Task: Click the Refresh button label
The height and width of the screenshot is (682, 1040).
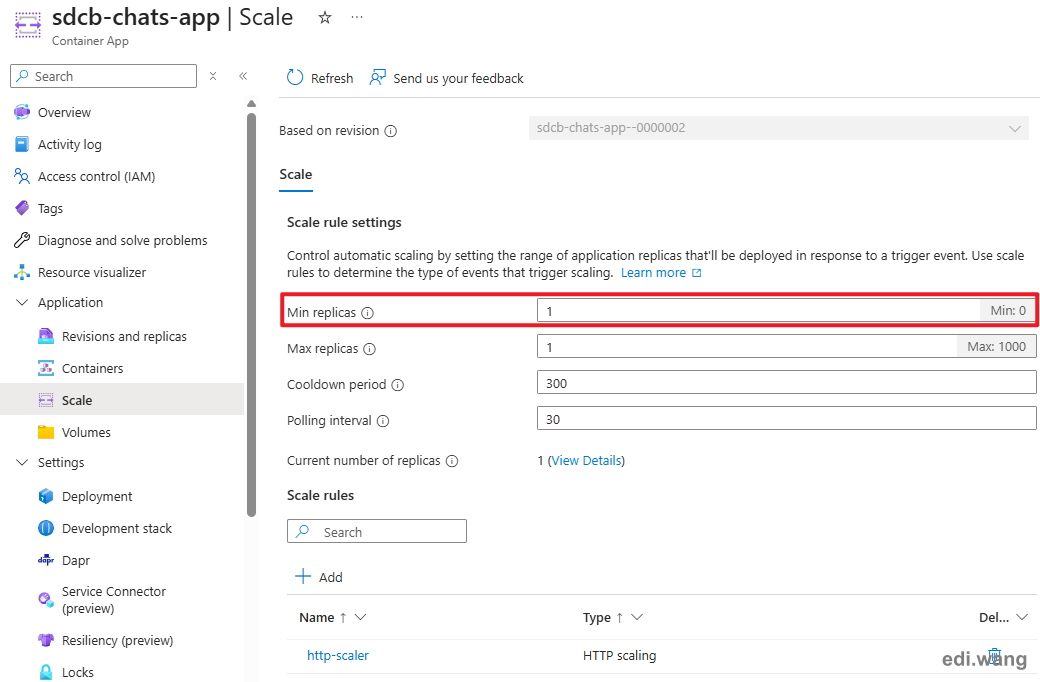Action: coord(332,78)
